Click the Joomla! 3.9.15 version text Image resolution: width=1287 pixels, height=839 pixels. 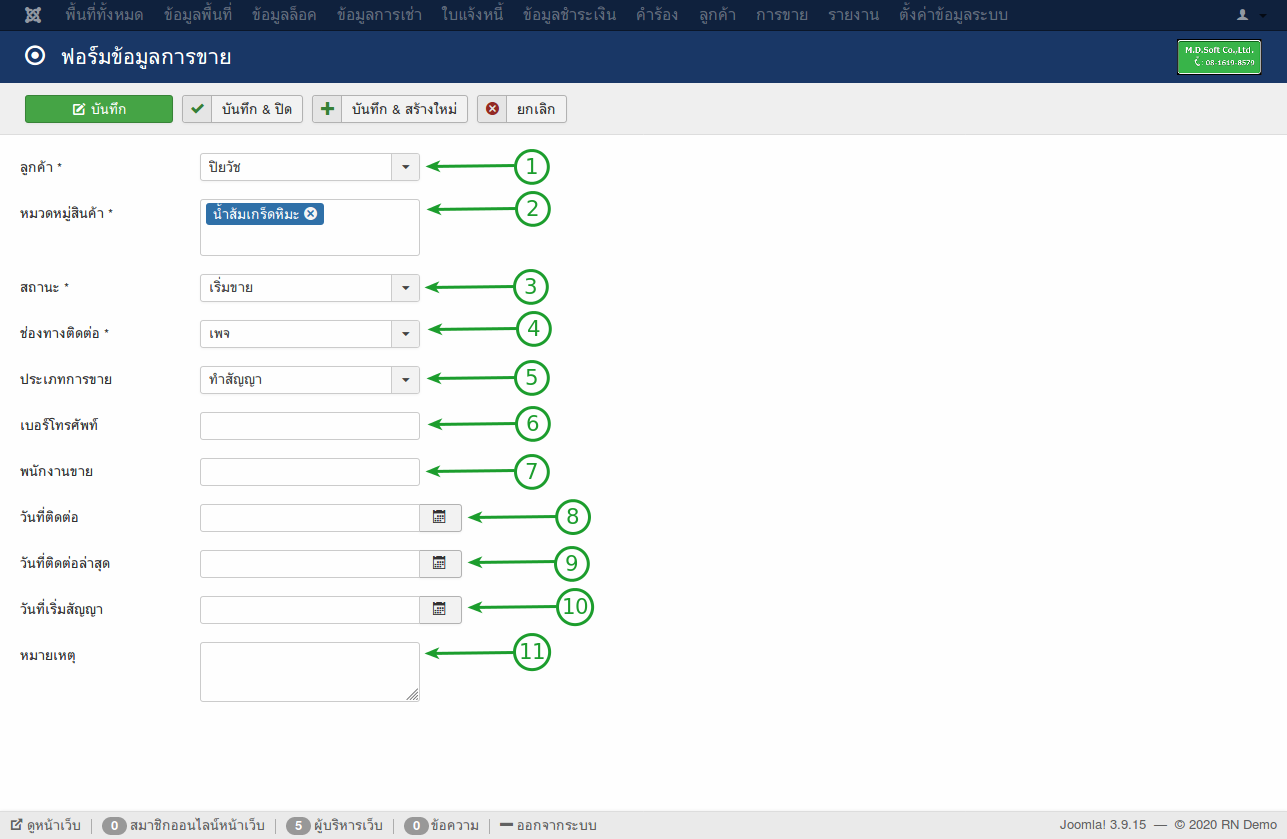(1103, 826)
